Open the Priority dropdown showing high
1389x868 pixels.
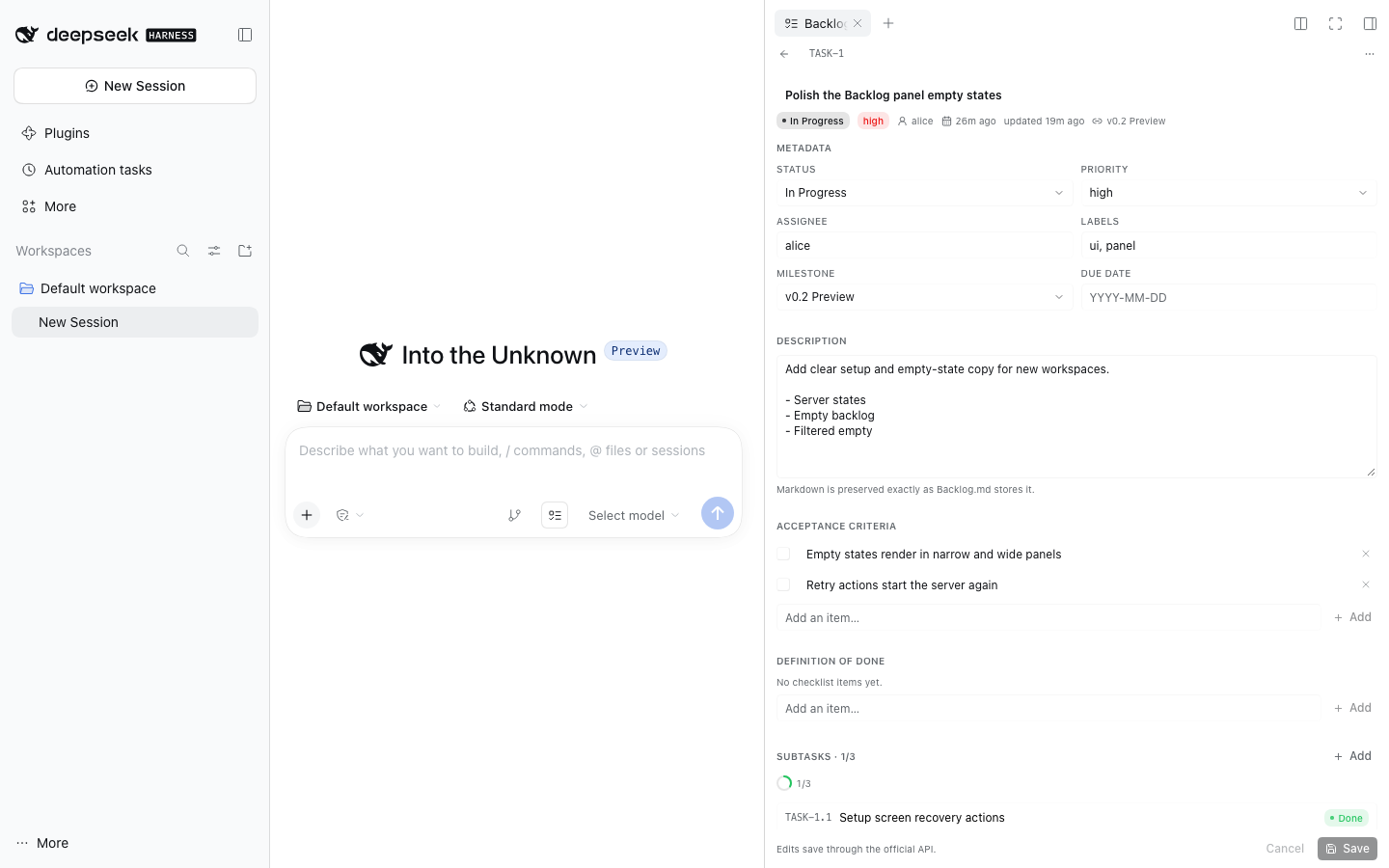point(1228,193)
